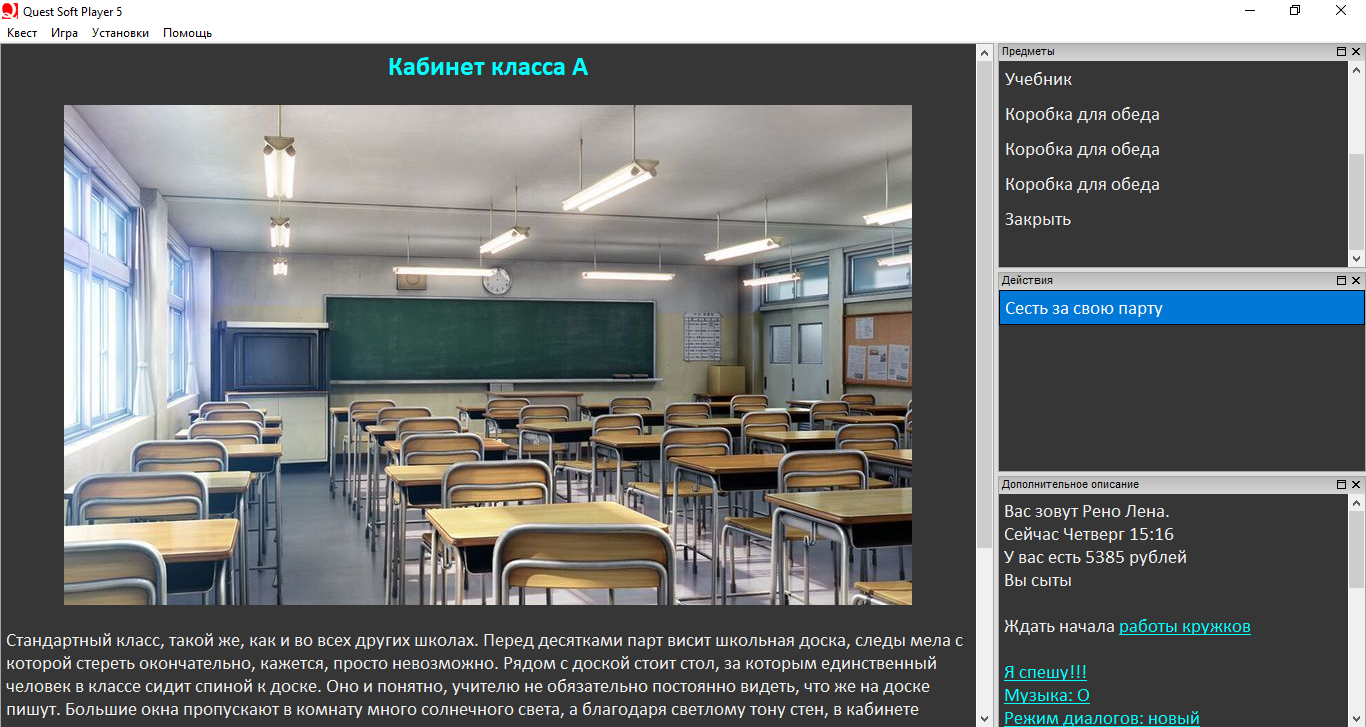Image resolution: width=1366 pixels, height=727 pixels.
Task: Click the Я спешу!!! link
Action: tap(1045, 672)
